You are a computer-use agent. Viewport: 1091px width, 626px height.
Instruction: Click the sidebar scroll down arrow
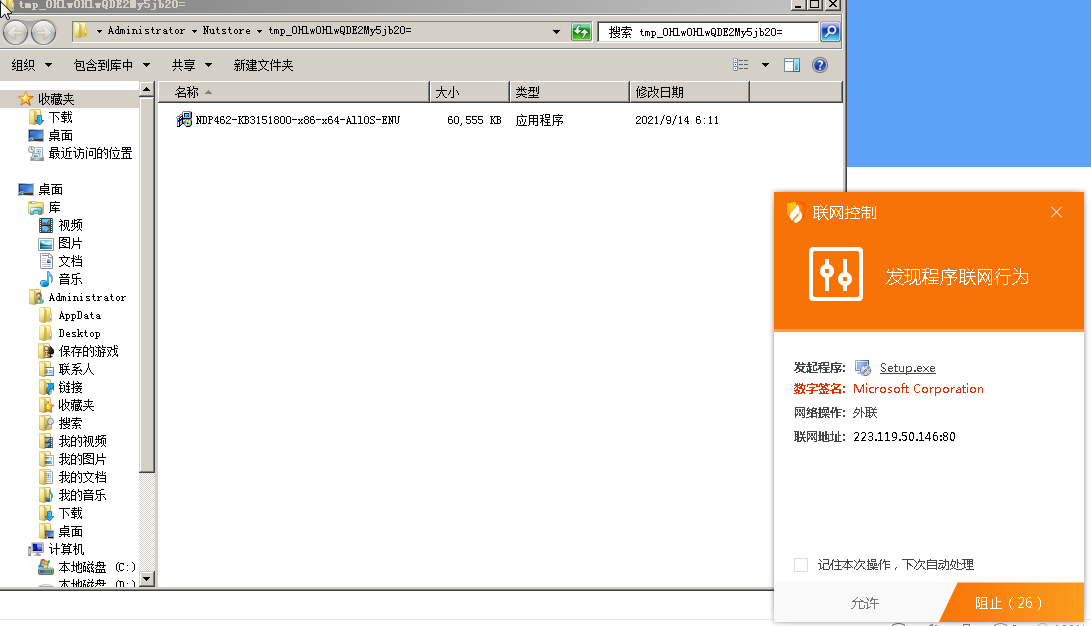146,579
